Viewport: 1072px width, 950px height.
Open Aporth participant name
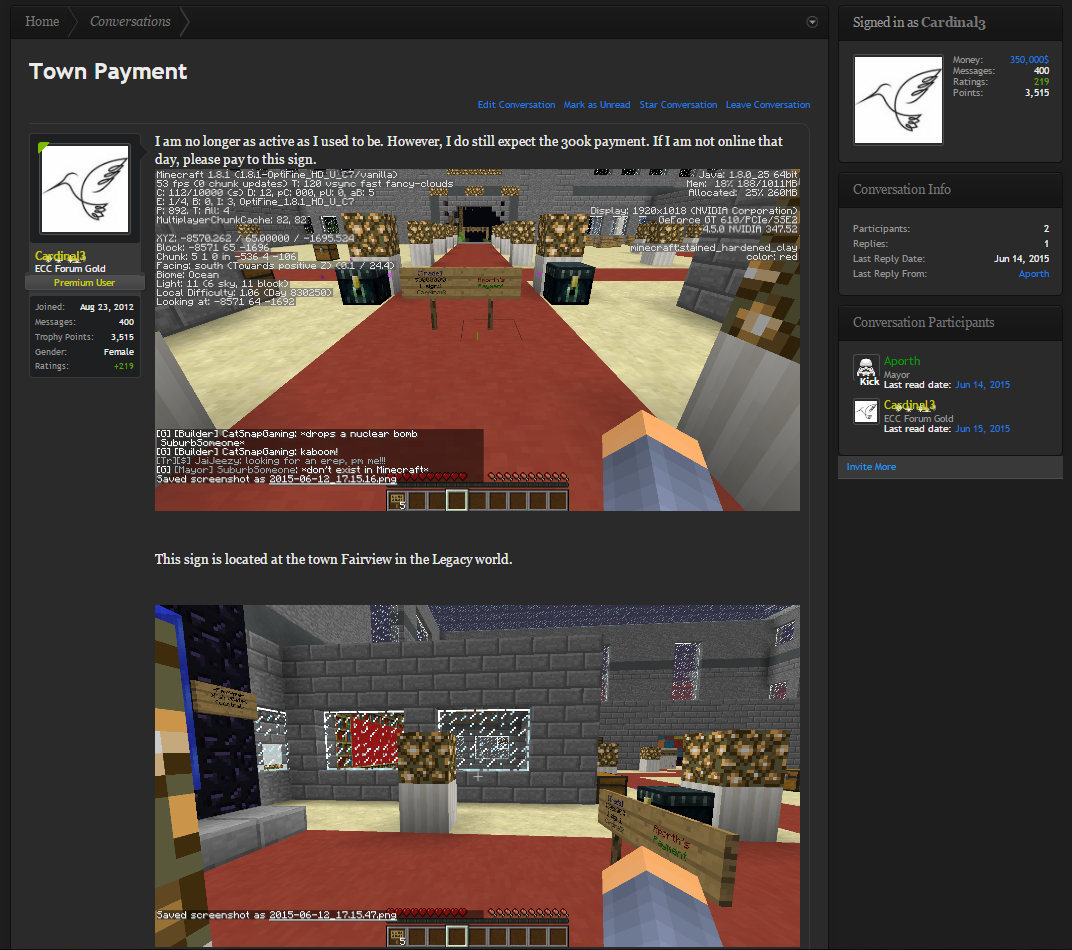pos(902,361)
